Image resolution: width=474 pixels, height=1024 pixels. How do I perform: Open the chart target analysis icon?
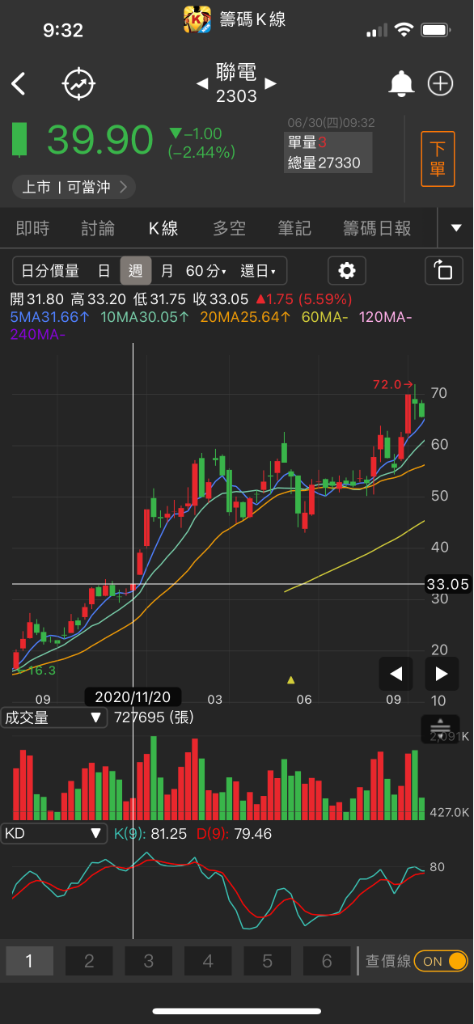(79, 84)
